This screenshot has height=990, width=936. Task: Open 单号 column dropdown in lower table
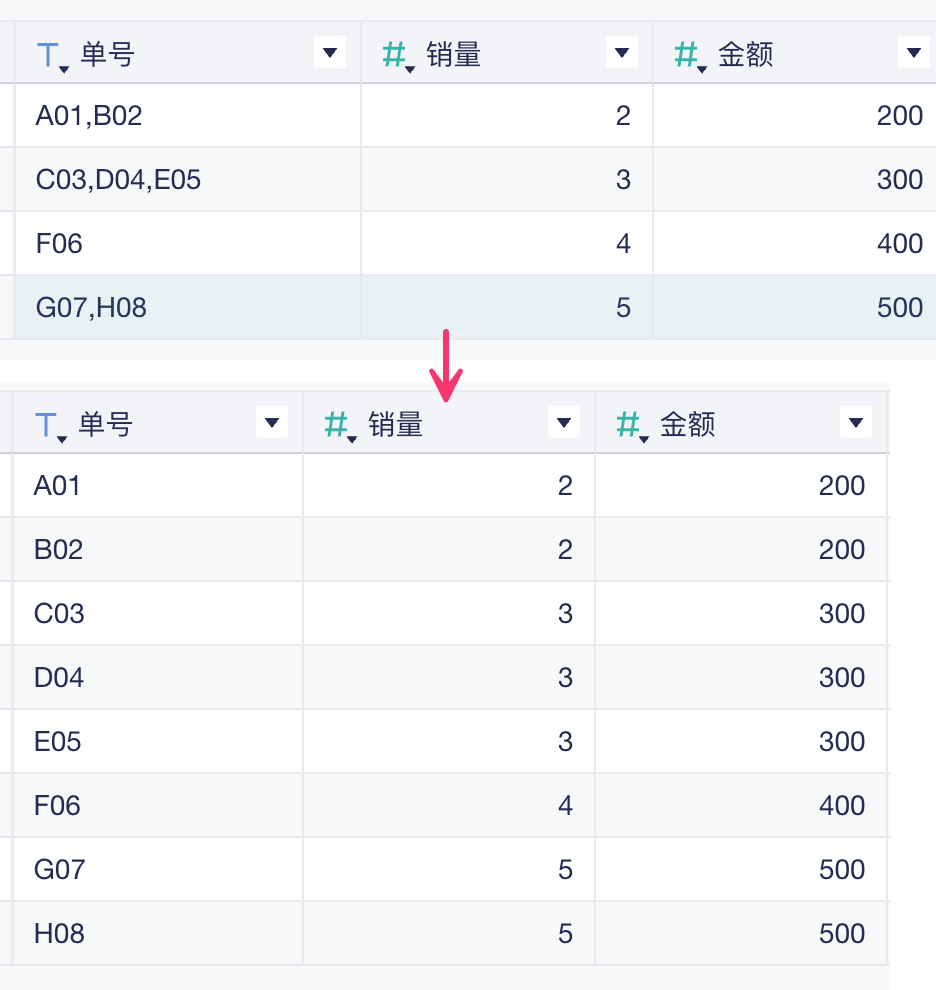pos(271,422)
